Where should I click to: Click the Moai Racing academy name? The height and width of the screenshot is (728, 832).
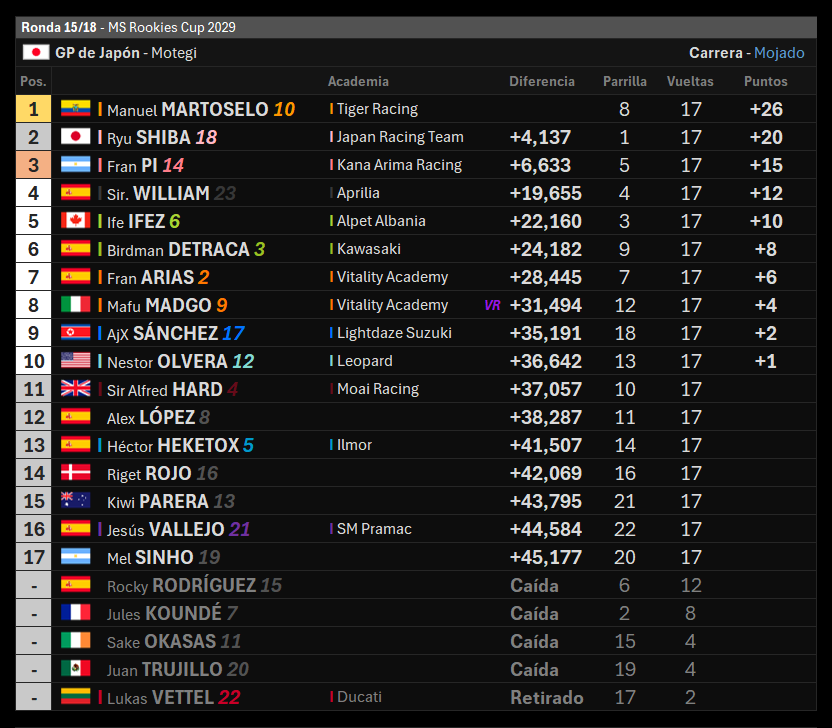378,389
